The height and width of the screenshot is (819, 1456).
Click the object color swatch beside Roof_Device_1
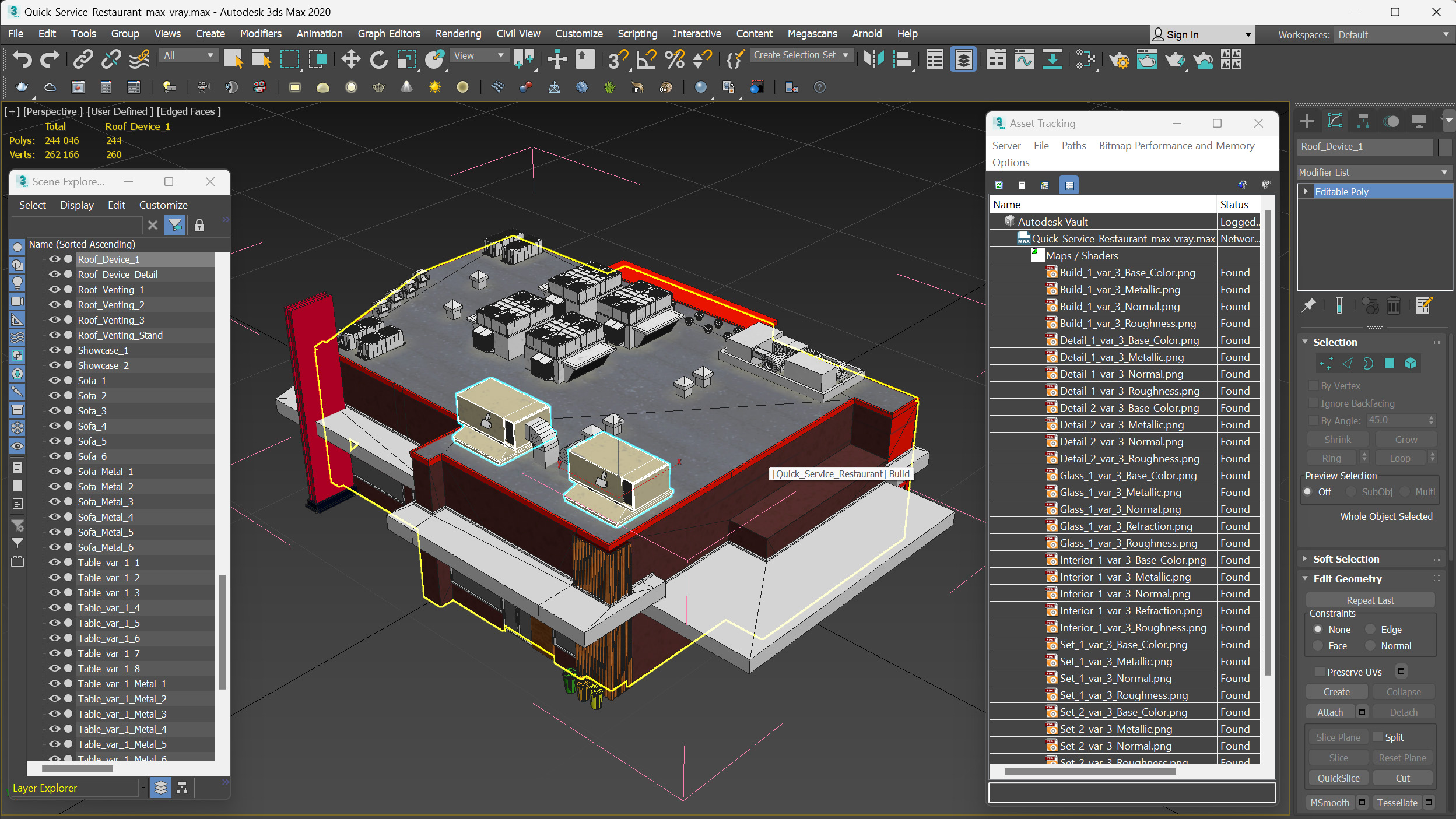(1444, 147)
